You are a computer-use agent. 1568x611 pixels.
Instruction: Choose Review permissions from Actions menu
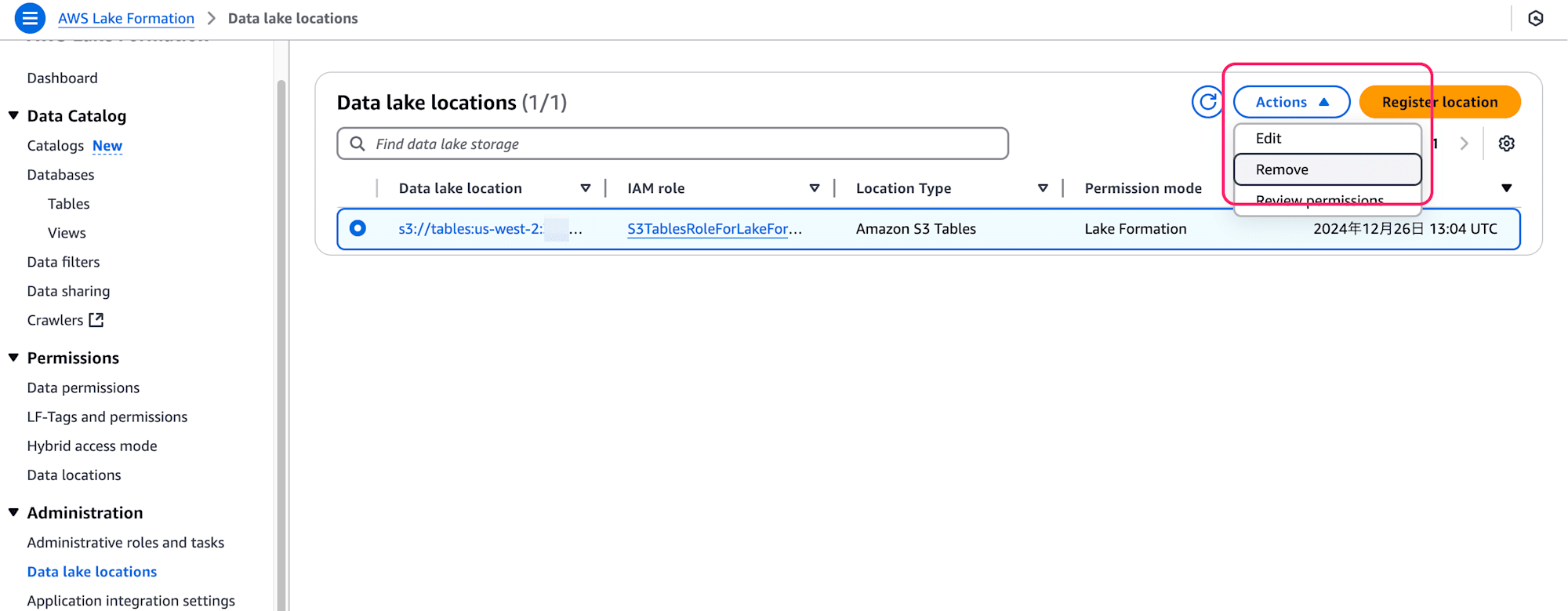point(1327,199)
